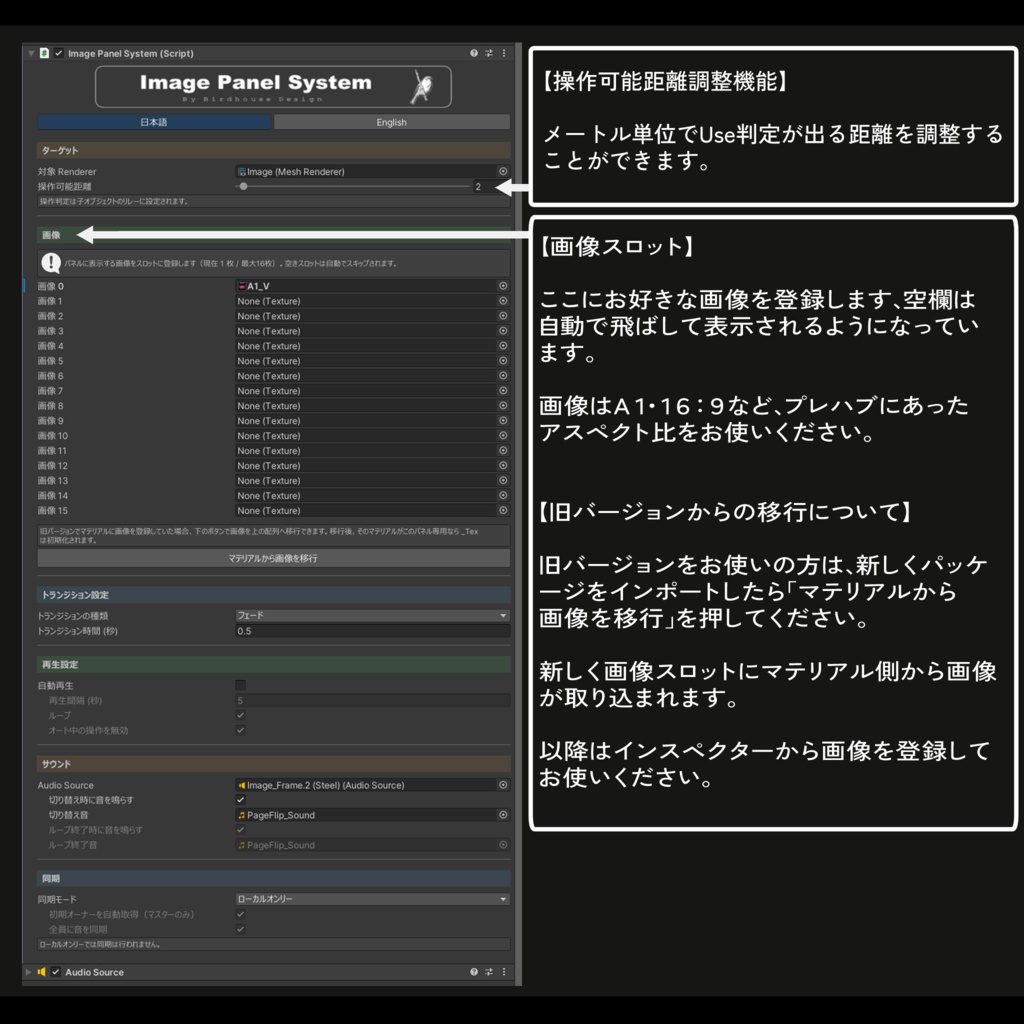
Task: Enable the 自動再生 checkbox
Action: 240,685
